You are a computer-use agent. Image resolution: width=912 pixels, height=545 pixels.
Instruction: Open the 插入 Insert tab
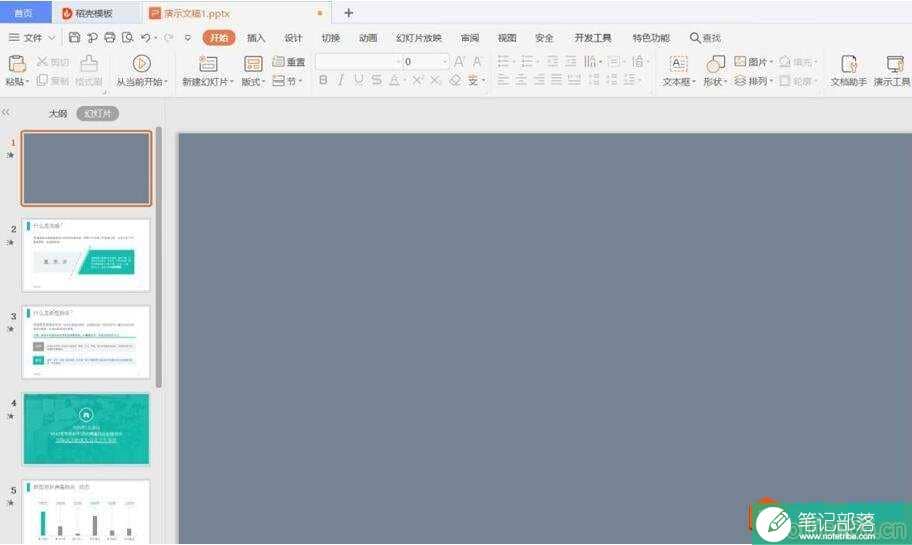(255, 38)
